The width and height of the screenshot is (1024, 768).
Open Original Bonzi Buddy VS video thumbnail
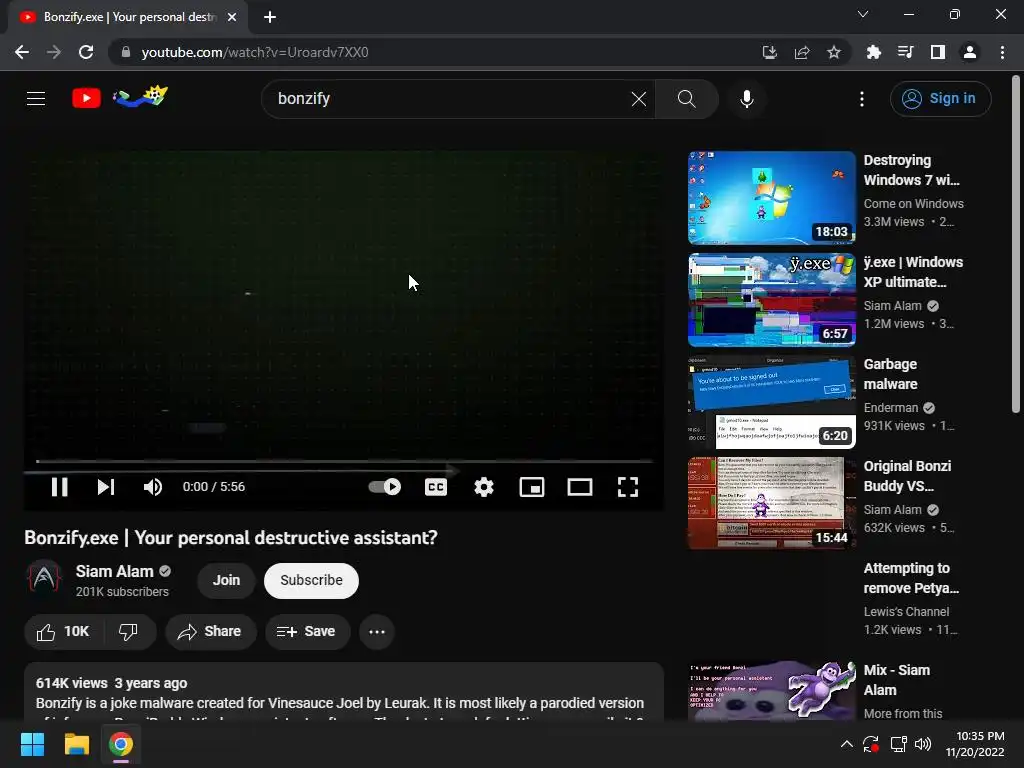point(772,504)
